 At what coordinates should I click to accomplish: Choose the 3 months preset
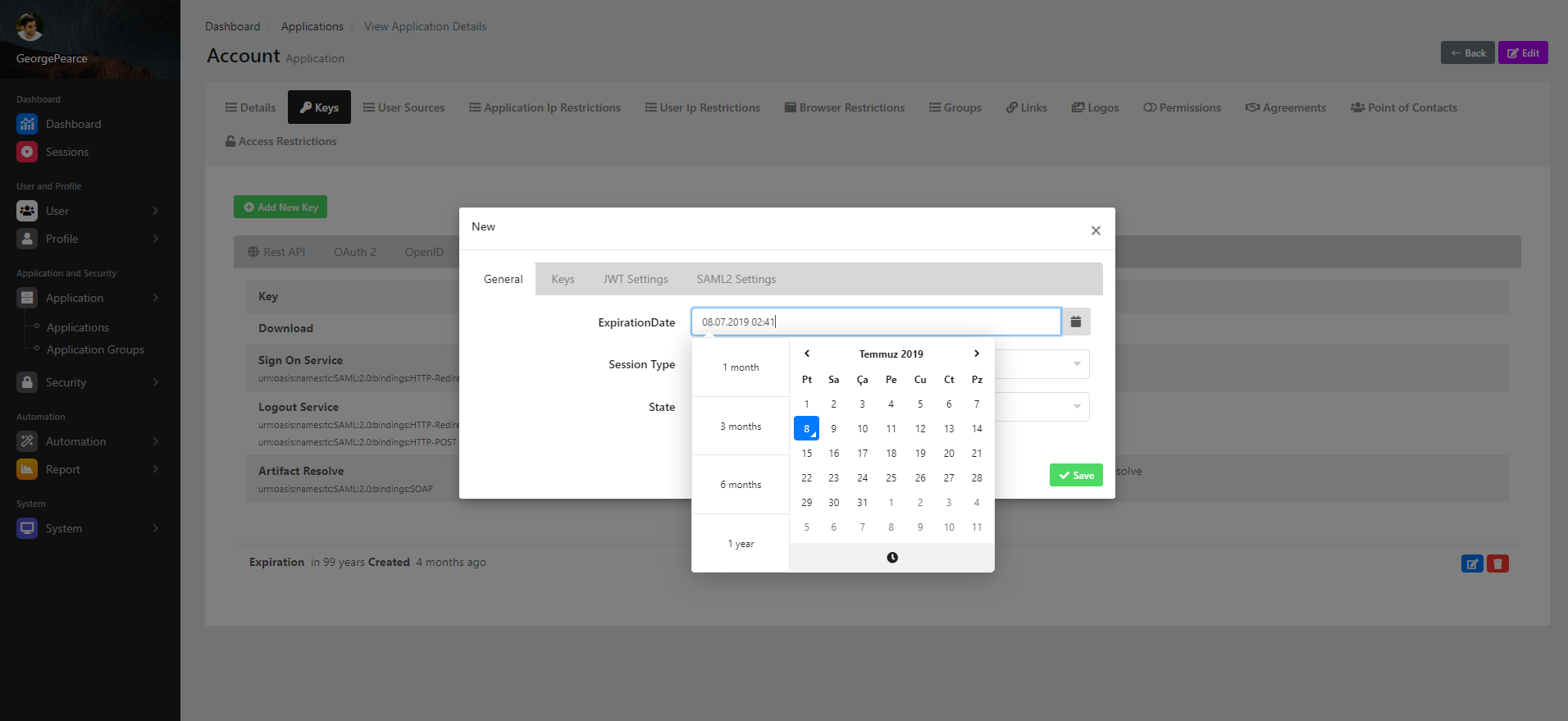741,427
